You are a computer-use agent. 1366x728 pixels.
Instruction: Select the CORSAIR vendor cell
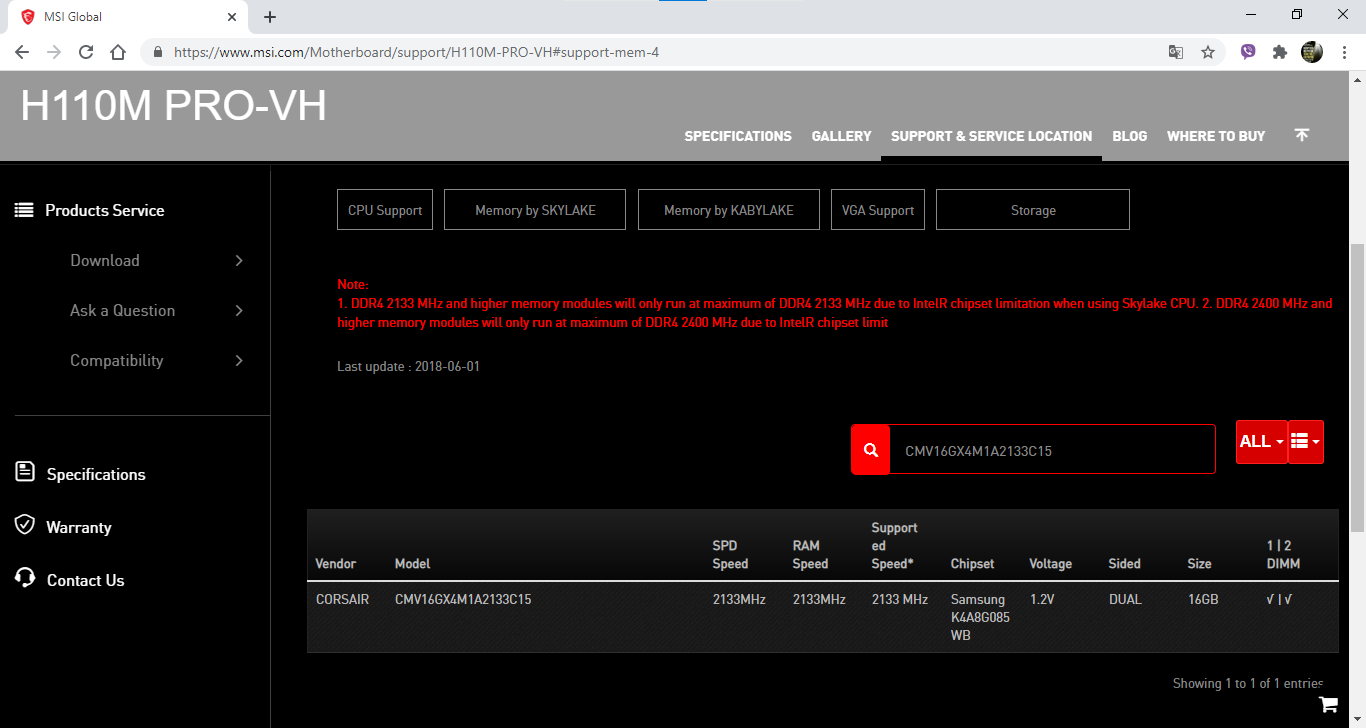[x=342, y=600]
